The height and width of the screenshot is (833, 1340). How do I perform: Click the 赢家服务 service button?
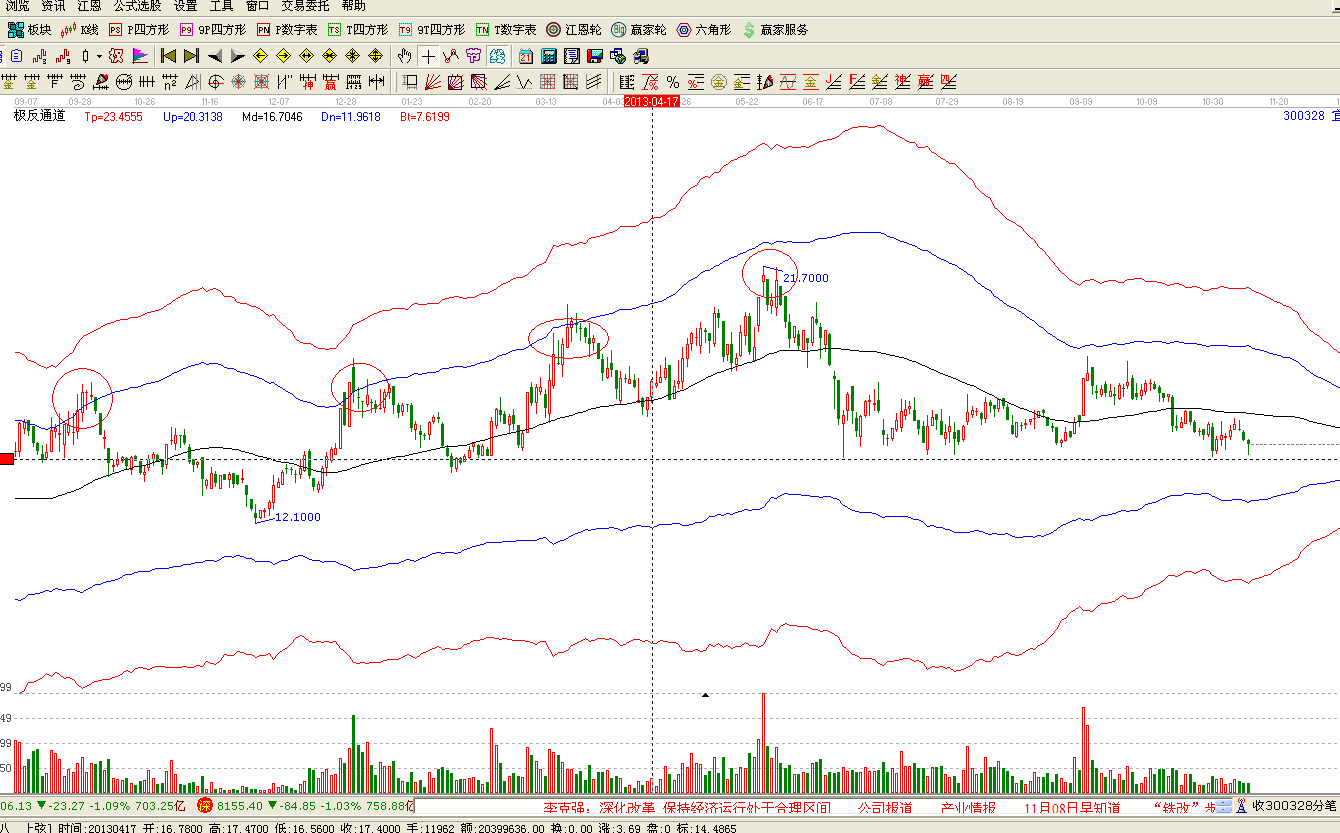coord(775,30)
